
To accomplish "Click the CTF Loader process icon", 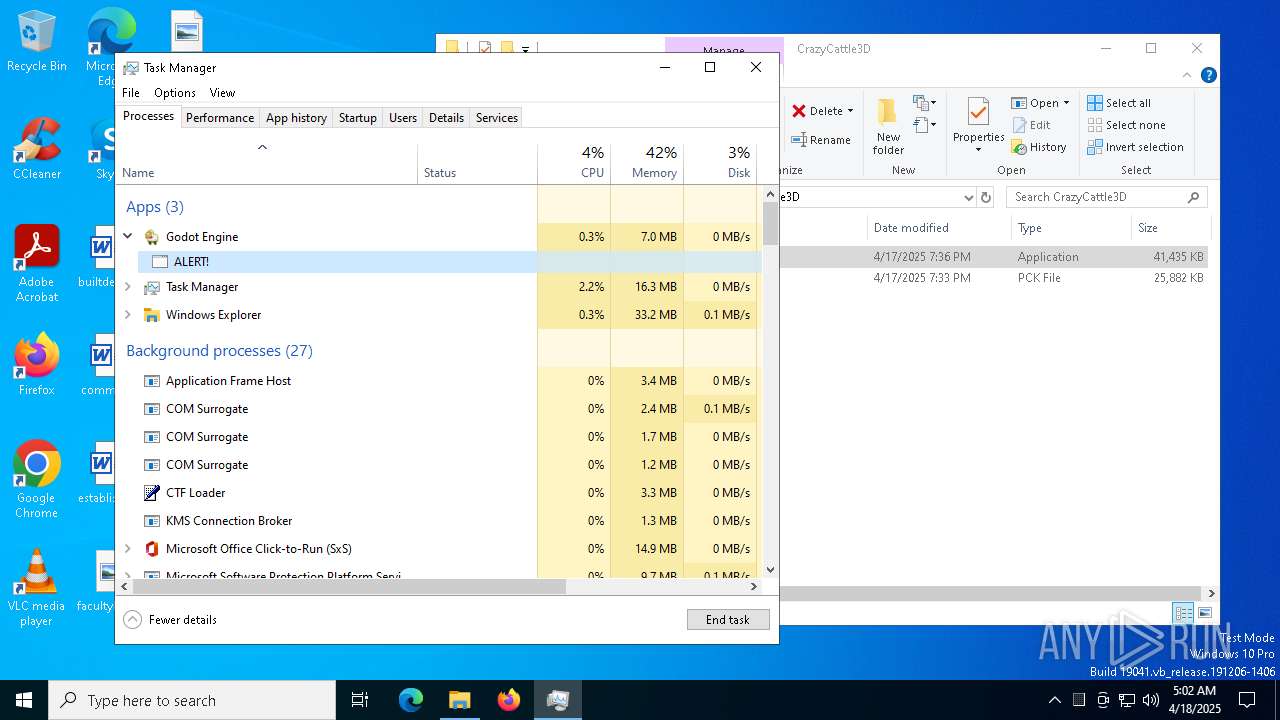I will coord(152,493).
